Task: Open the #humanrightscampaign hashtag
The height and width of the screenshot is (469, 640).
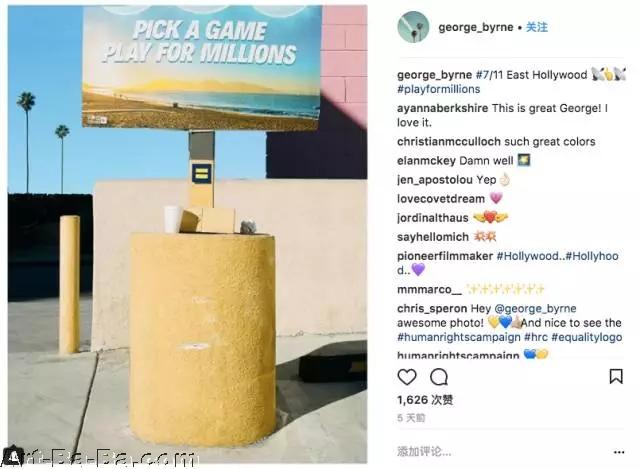Action: [x=458, y=337]
